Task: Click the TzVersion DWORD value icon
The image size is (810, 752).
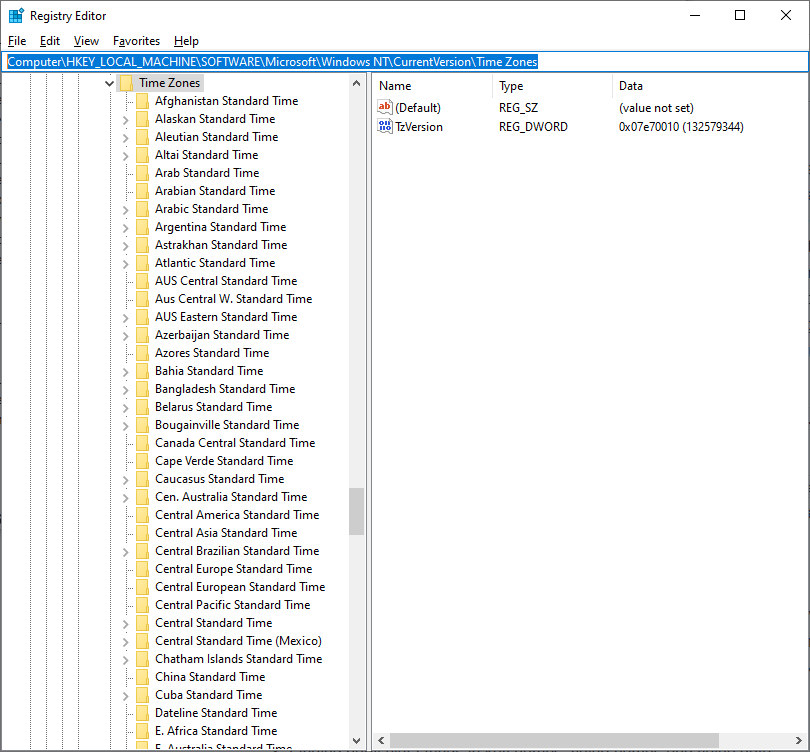Action: point(385,127)
